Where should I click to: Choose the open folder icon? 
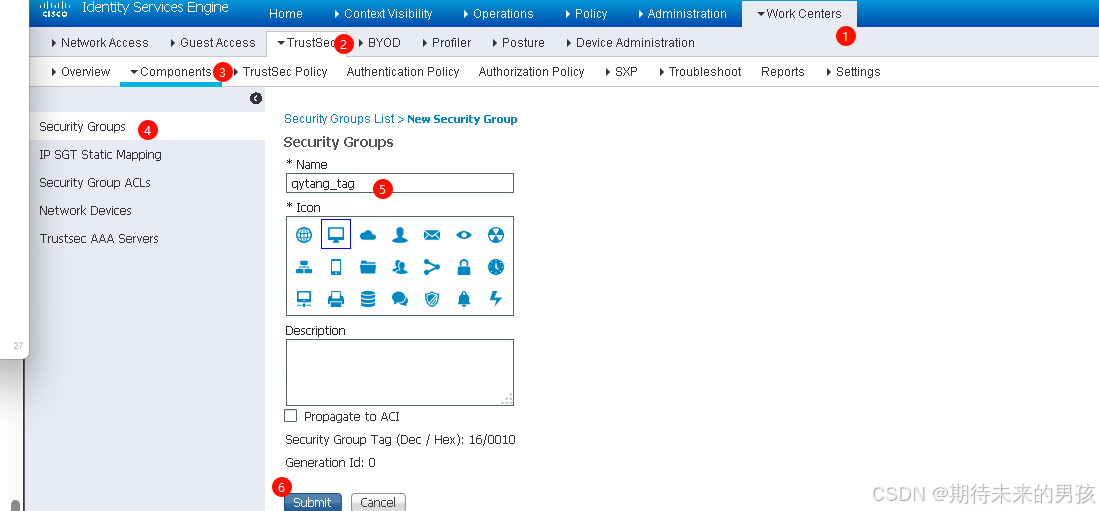click(x=368, y=267)
